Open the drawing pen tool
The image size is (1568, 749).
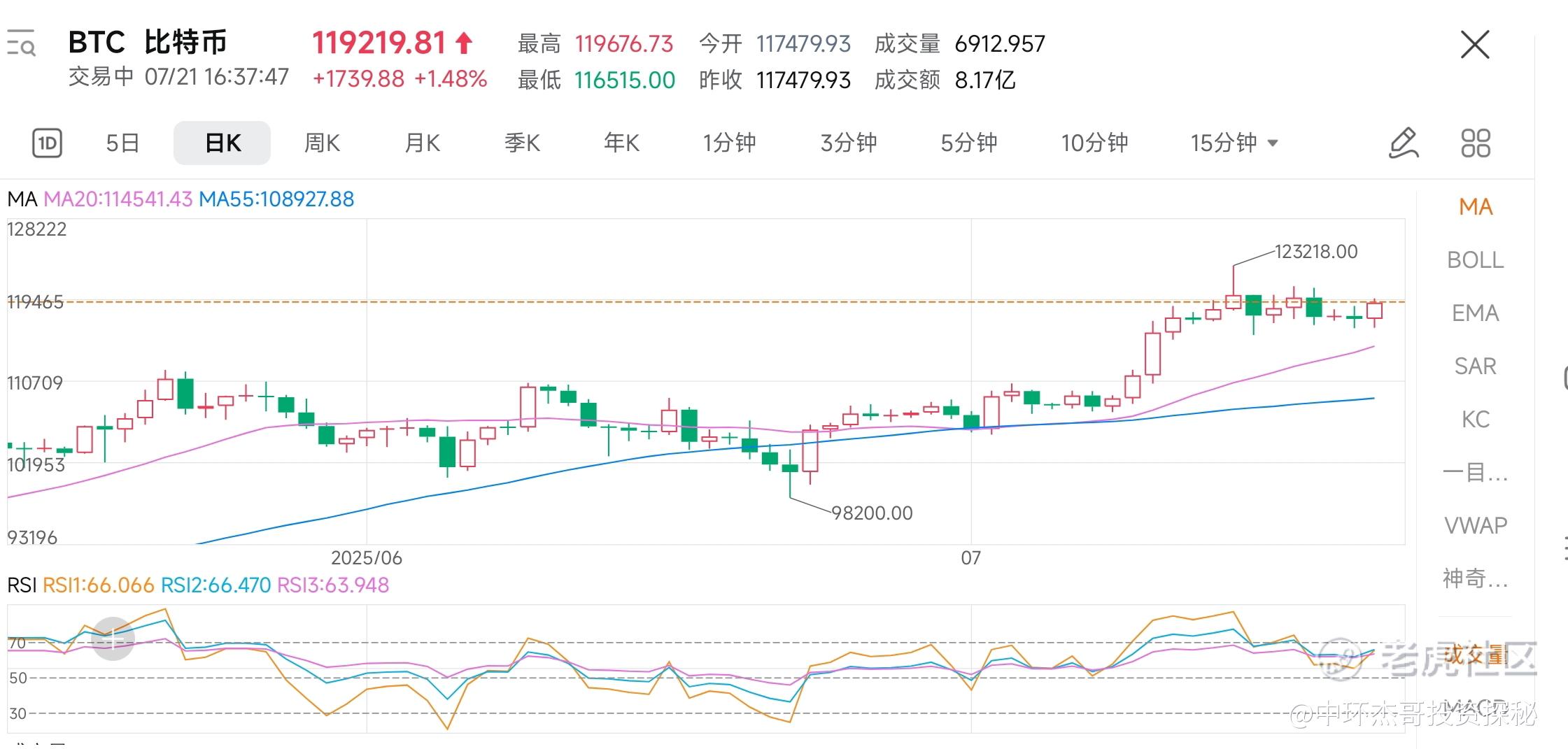(1403, 143)
